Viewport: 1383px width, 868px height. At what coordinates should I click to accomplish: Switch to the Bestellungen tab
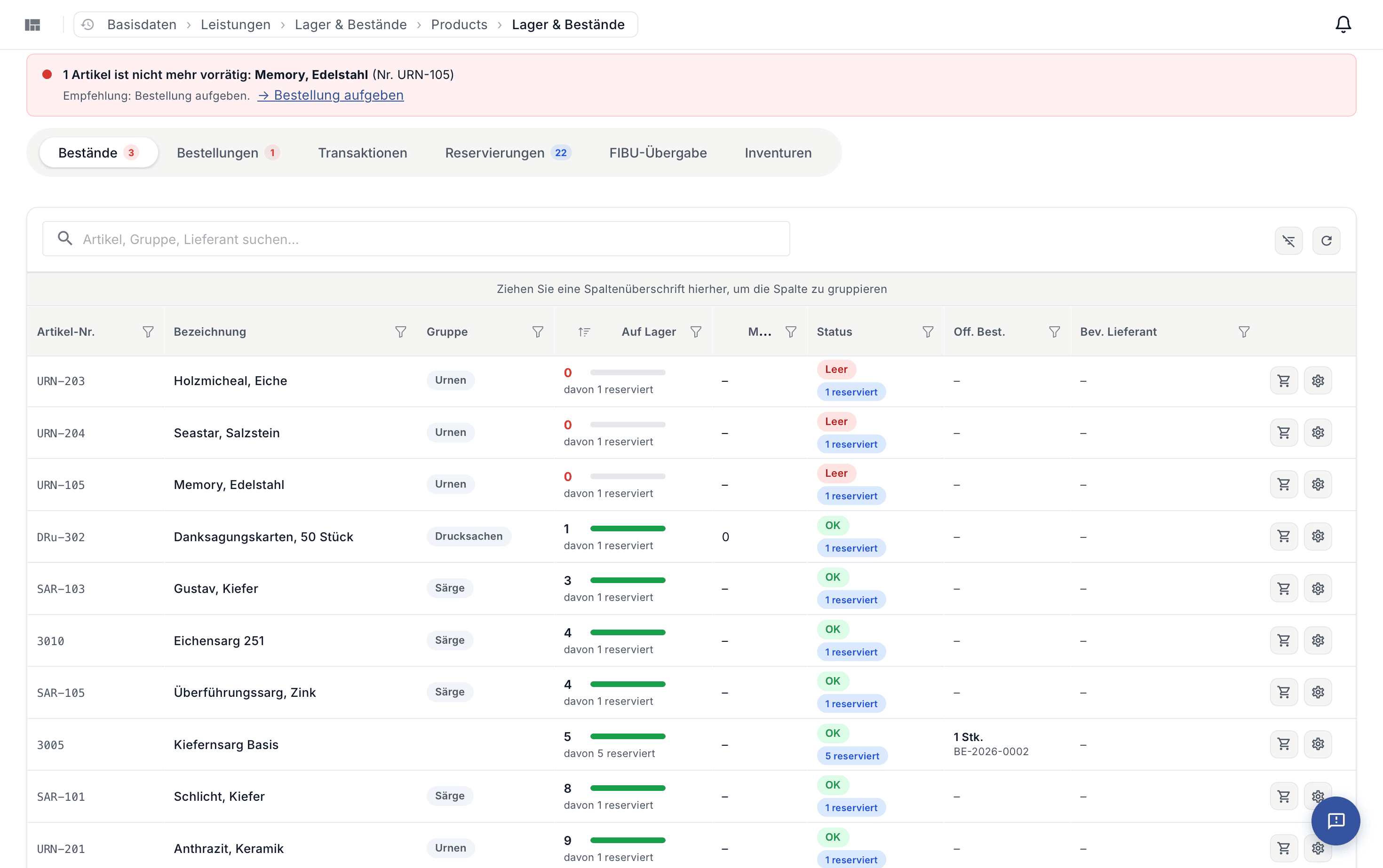tap(228, 153)
